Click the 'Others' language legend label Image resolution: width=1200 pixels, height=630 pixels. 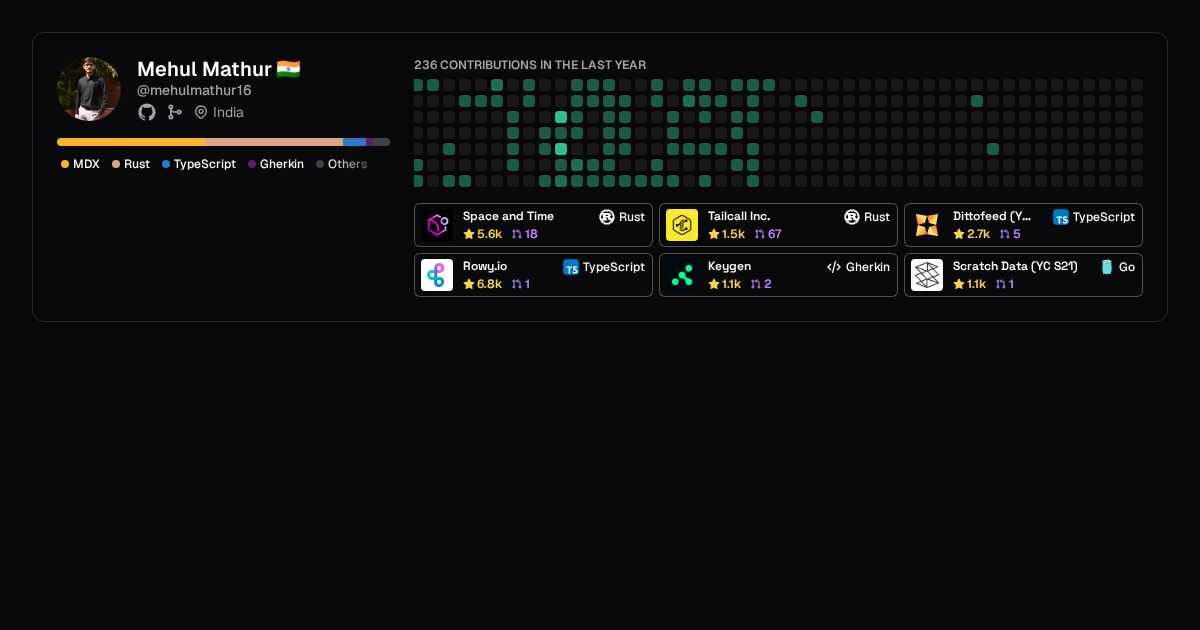point(347,164)
